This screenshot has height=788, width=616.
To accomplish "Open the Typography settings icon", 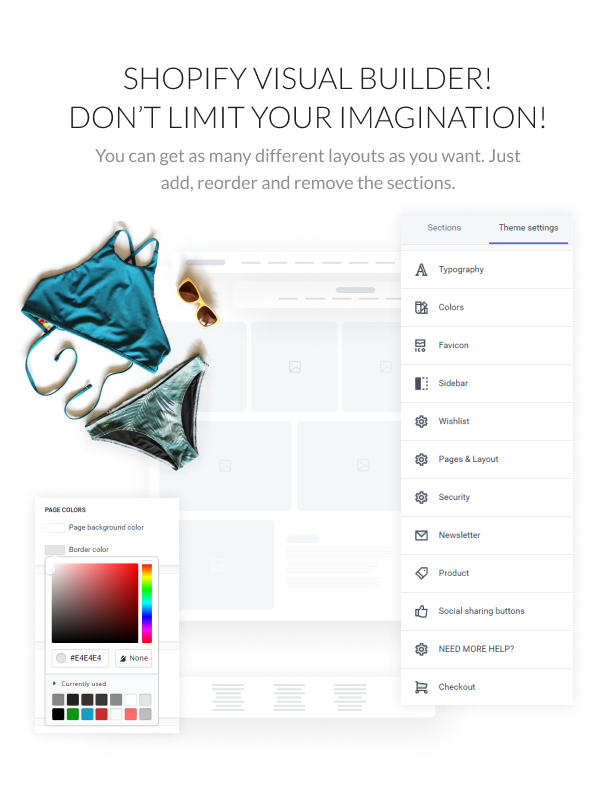I will pos(421,270).
